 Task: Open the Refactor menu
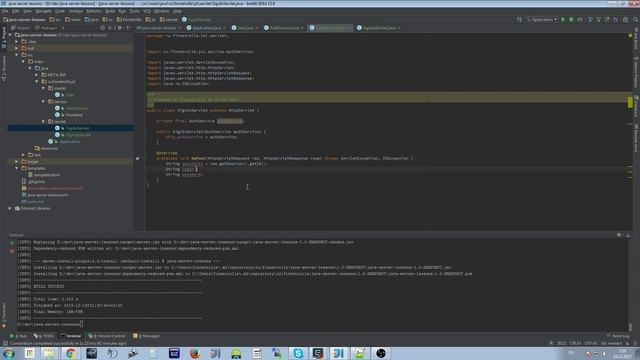[x=93, y=11]
